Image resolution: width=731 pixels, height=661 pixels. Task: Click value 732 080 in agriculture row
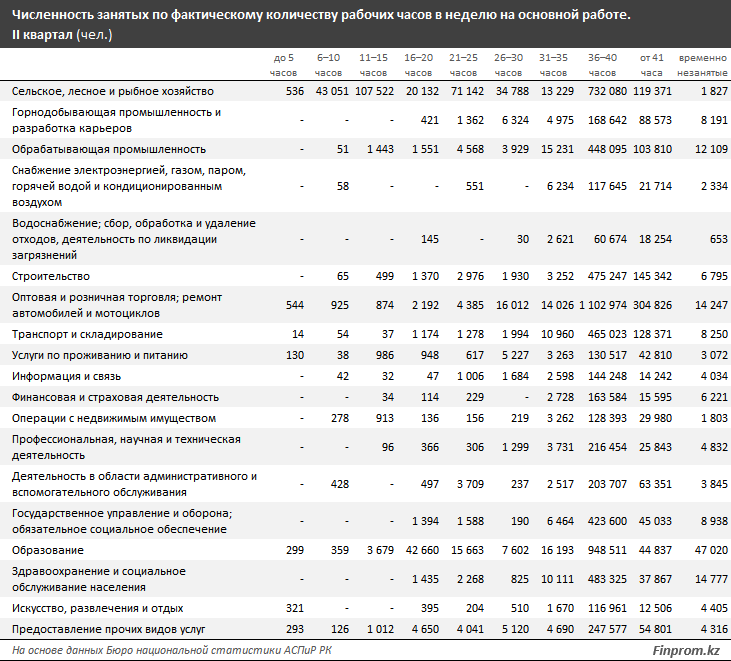coord(607,91)
